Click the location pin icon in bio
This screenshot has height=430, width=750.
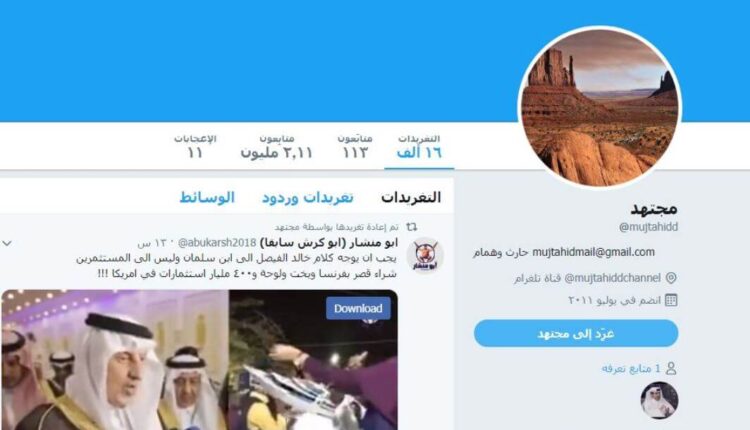tap(671, 278)
